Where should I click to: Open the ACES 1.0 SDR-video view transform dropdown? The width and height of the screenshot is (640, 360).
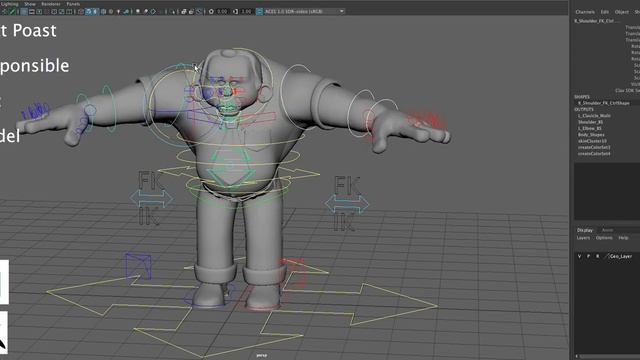click(304, 11)
